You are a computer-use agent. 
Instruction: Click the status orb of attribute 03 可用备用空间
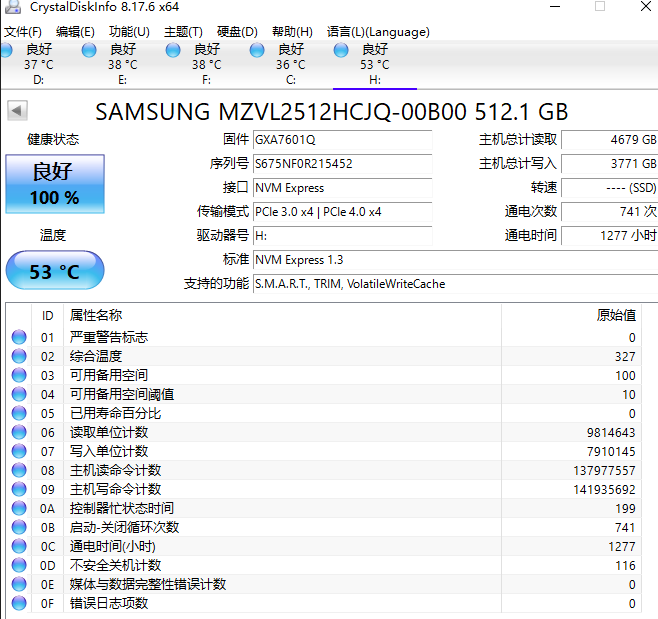(19, 375)
